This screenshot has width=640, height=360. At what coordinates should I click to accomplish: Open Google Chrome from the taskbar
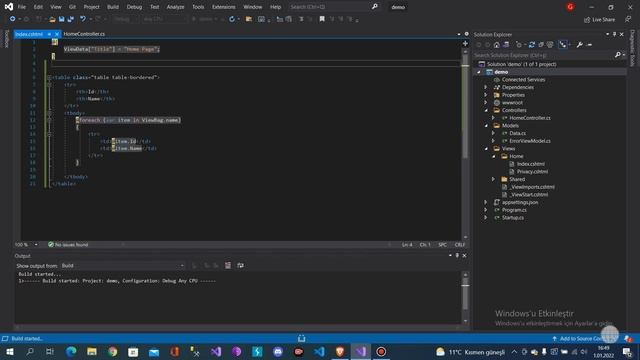point(113,352)
